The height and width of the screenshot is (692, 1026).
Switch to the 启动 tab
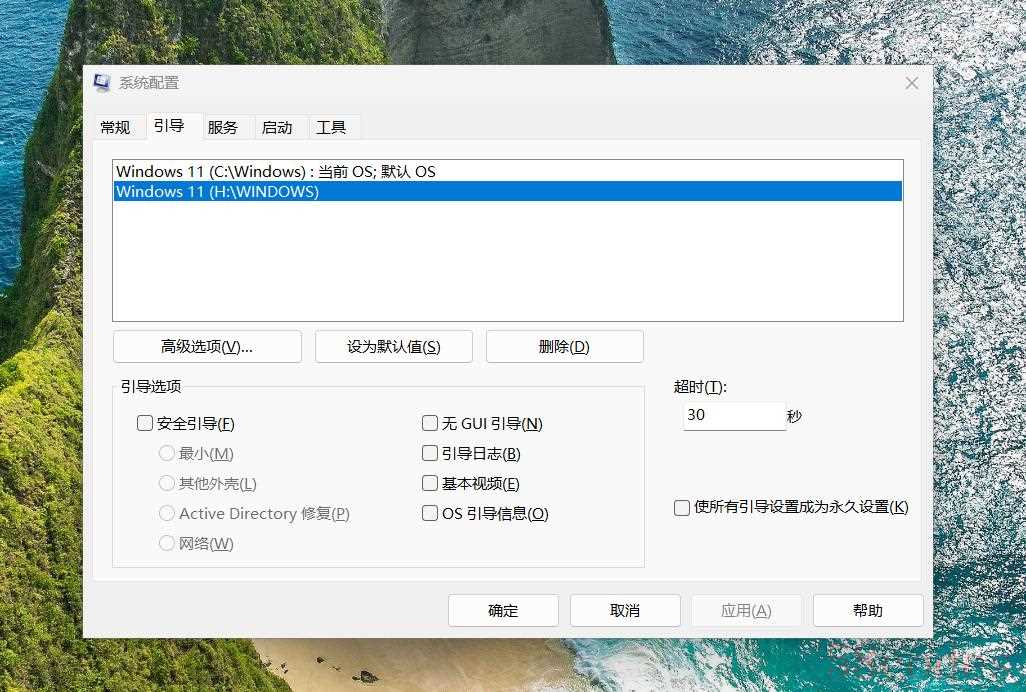[x=277, y=127]
